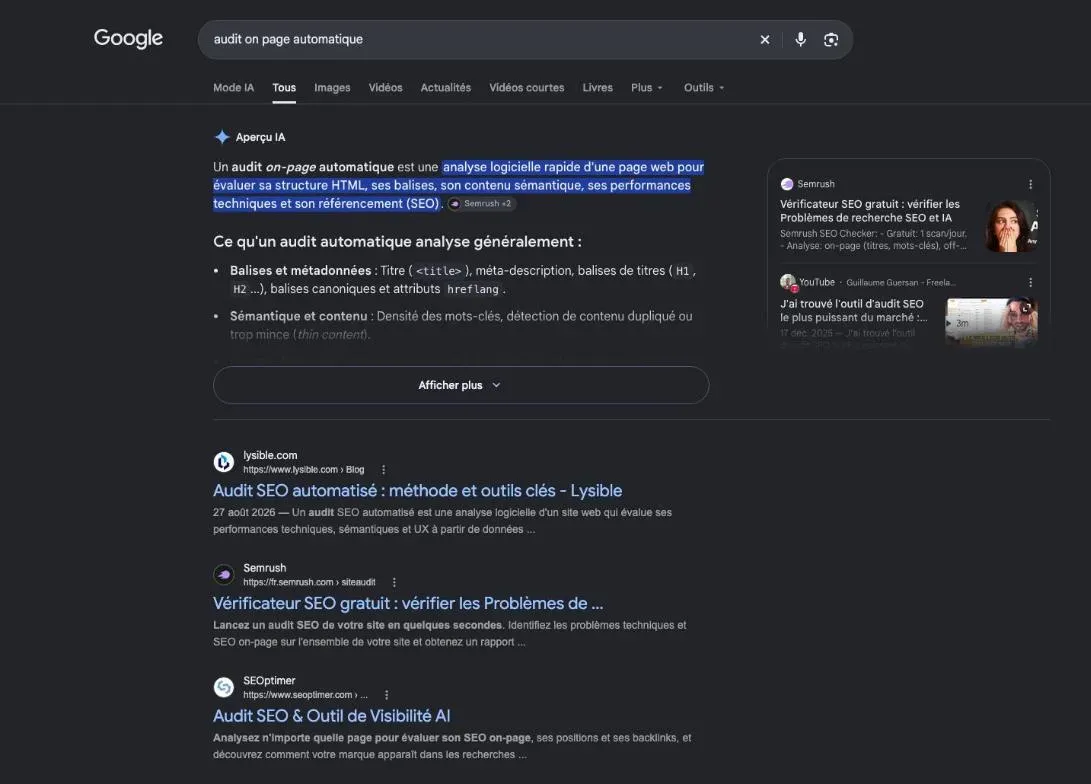Click the Semrush source card icon
1091x784 pixels.
(x=787, y=184)
